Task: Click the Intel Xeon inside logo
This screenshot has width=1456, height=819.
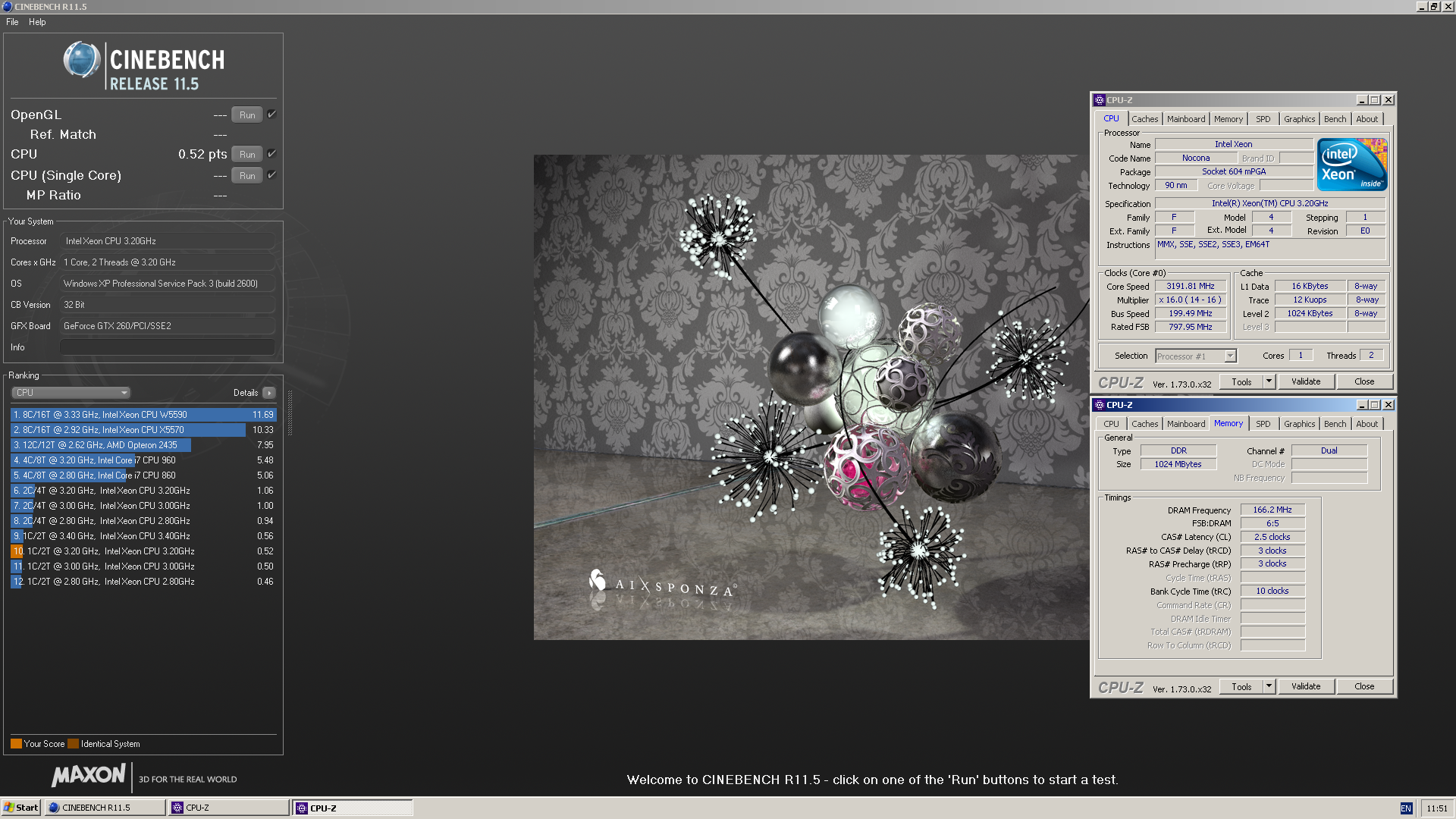Action: [x=1352, y=164]
